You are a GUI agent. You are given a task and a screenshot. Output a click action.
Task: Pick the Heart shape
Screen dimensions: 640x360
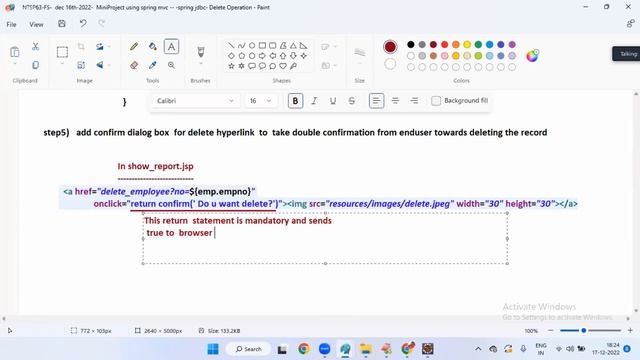(x=283, y=66)
